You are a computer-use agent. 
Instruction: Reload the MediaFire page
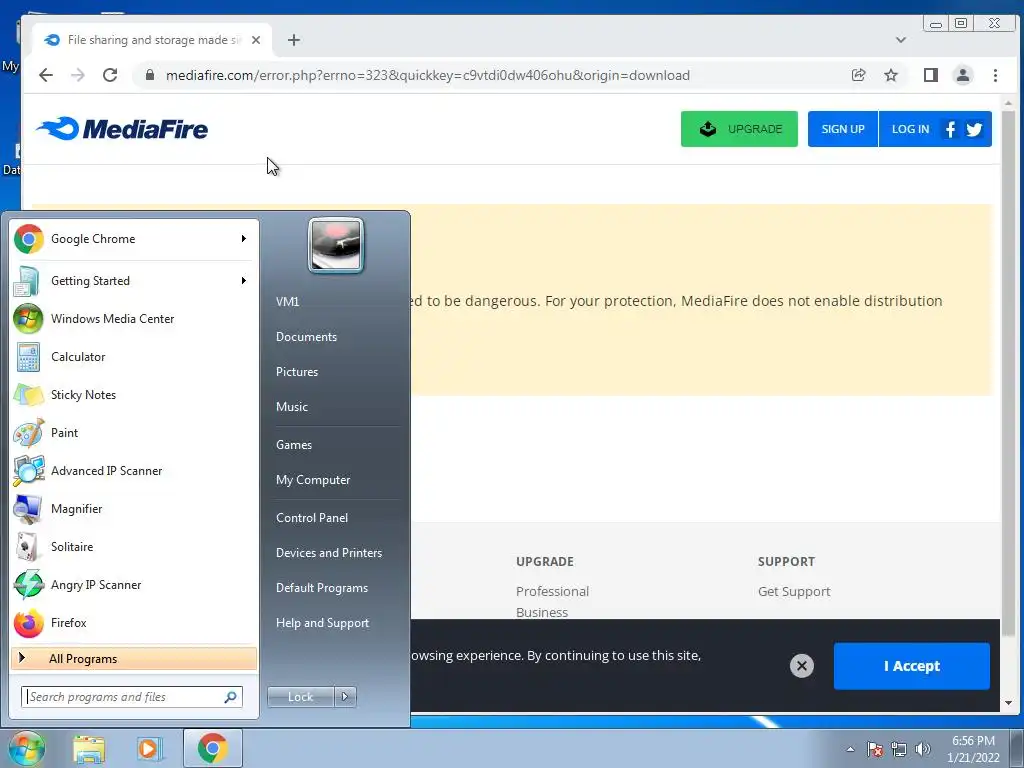pos(110,75)
